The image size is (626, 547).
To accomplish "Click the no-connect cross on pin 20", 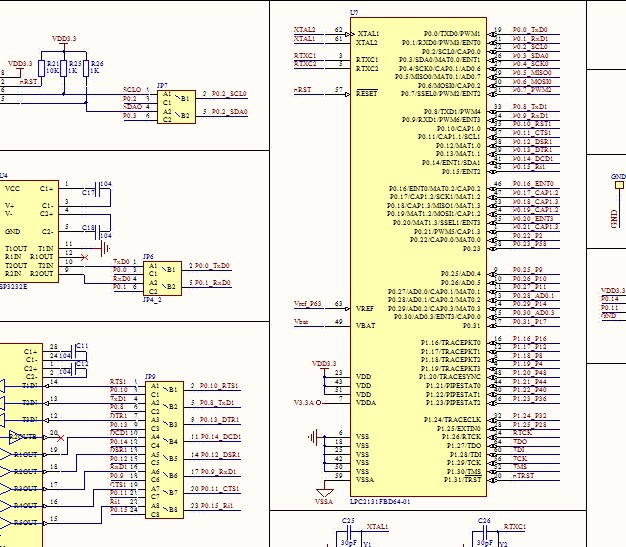I will (61, 438).
